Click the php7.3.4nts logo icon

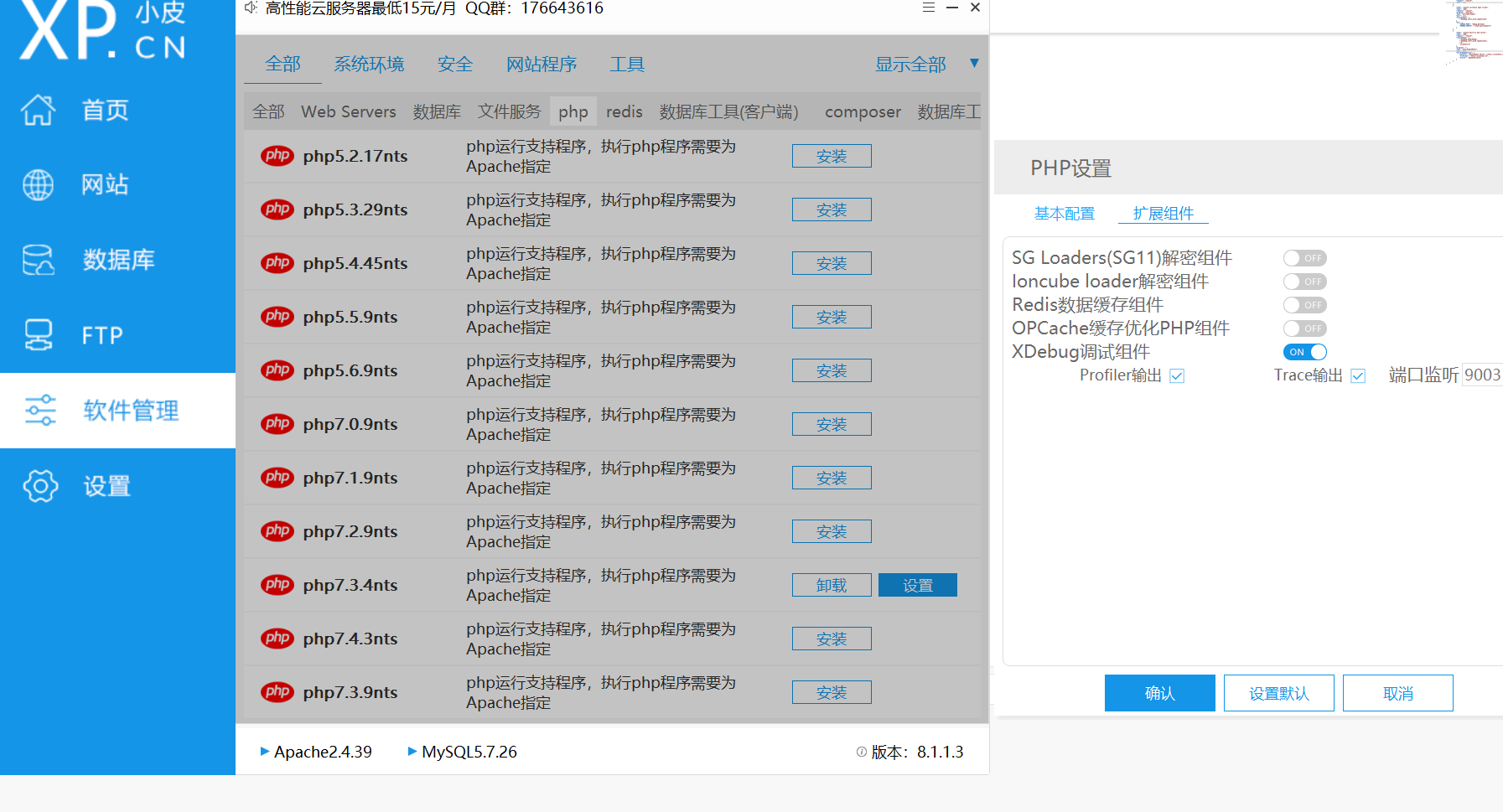click(277, 585)
